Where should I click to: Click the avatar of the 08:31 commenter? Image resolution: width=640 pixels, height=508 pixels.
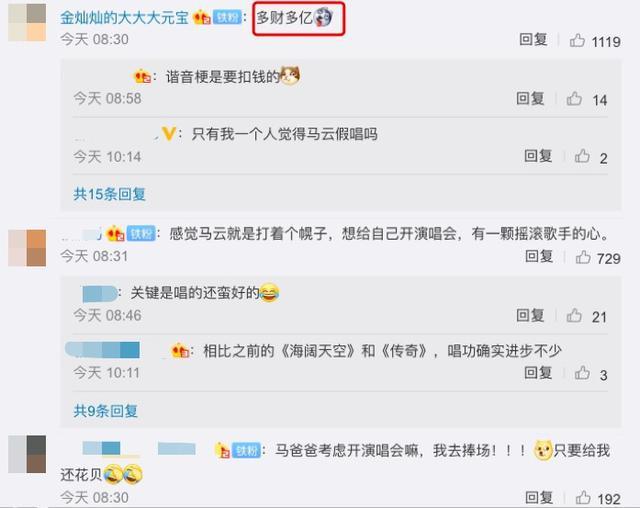(x=27, y=248)
